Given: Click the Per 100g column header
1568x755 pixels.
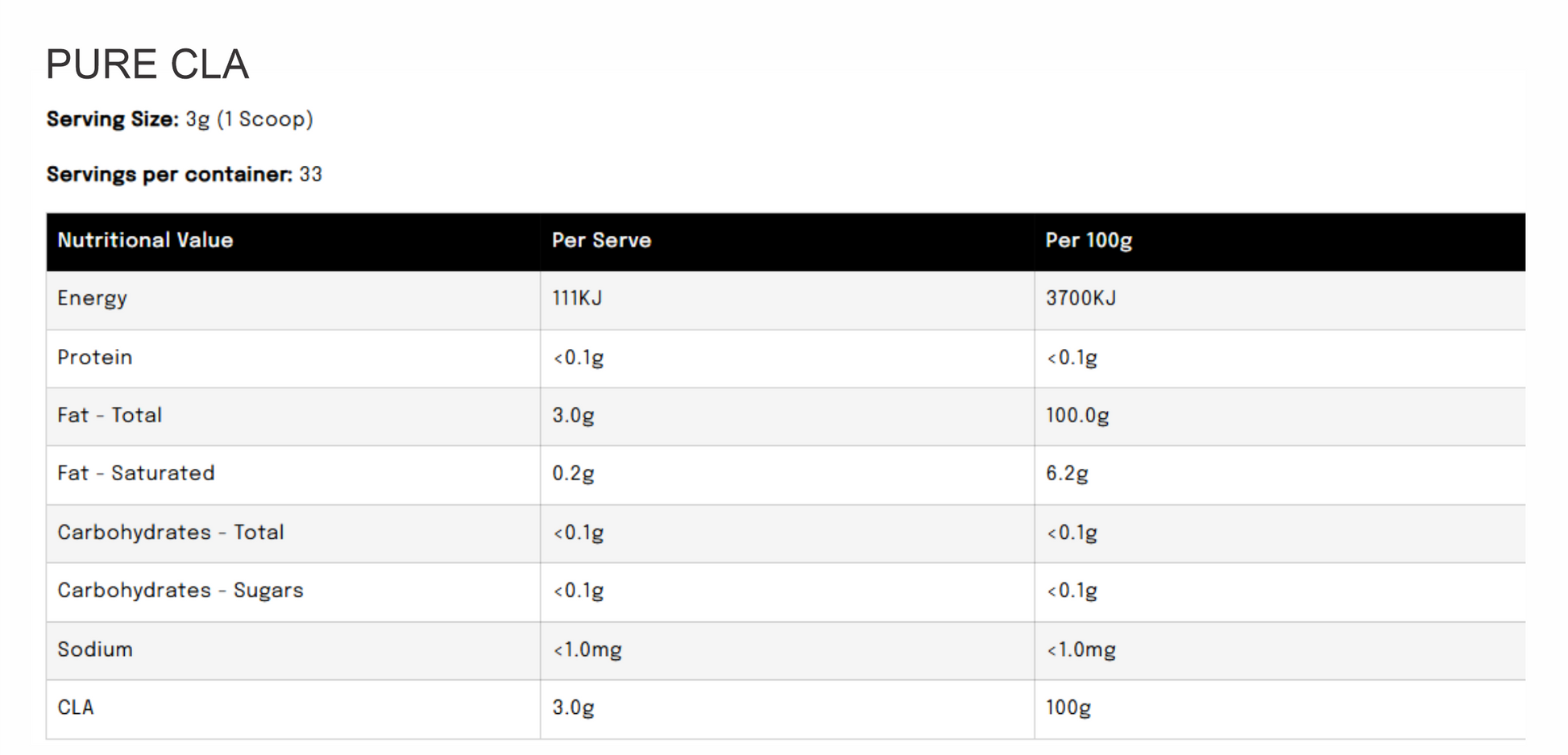Looking at the screenshot, I should pyautogui.click(x=1089, y=240).
